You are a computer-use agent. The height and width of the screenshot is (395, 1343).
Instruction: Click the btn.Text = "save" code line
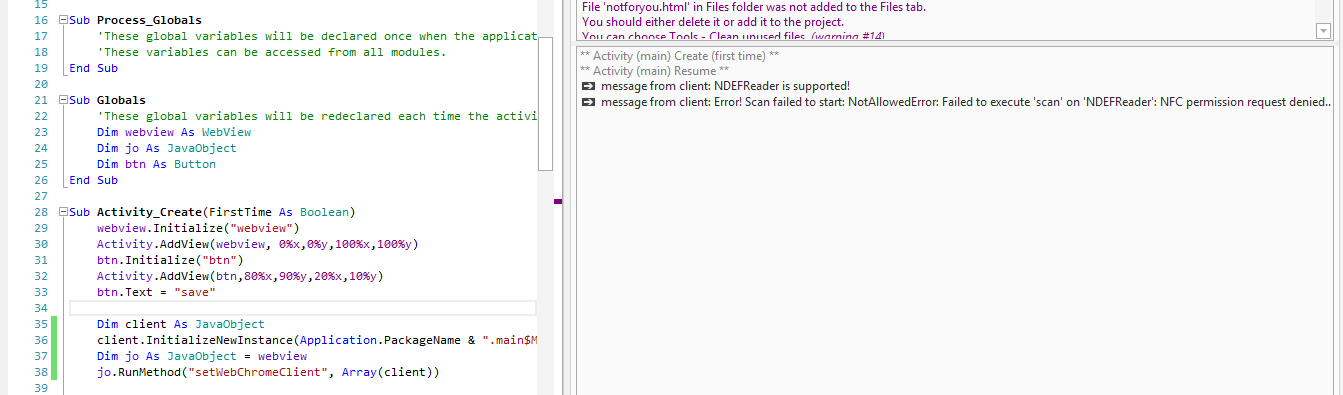[156, 292]
